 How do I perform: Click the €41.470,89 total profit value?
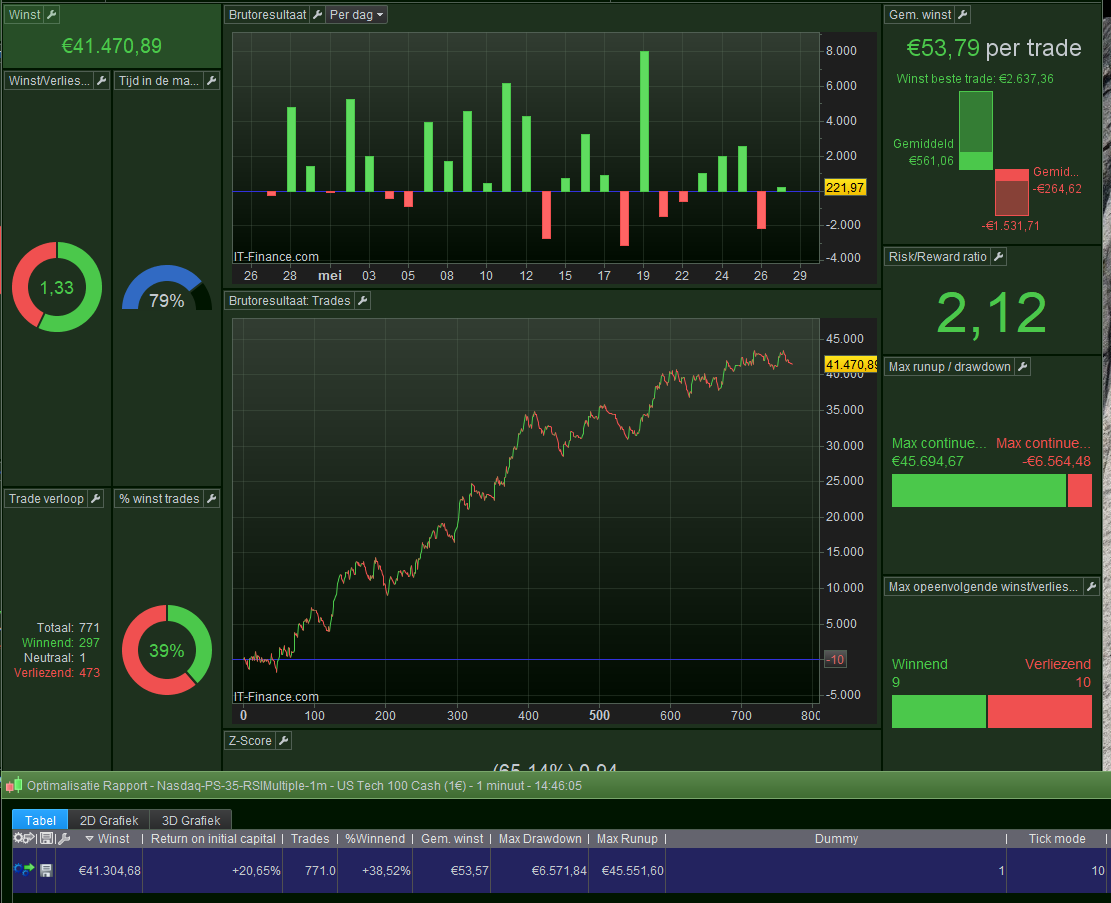pyautogui.click(x=112, y=46)
